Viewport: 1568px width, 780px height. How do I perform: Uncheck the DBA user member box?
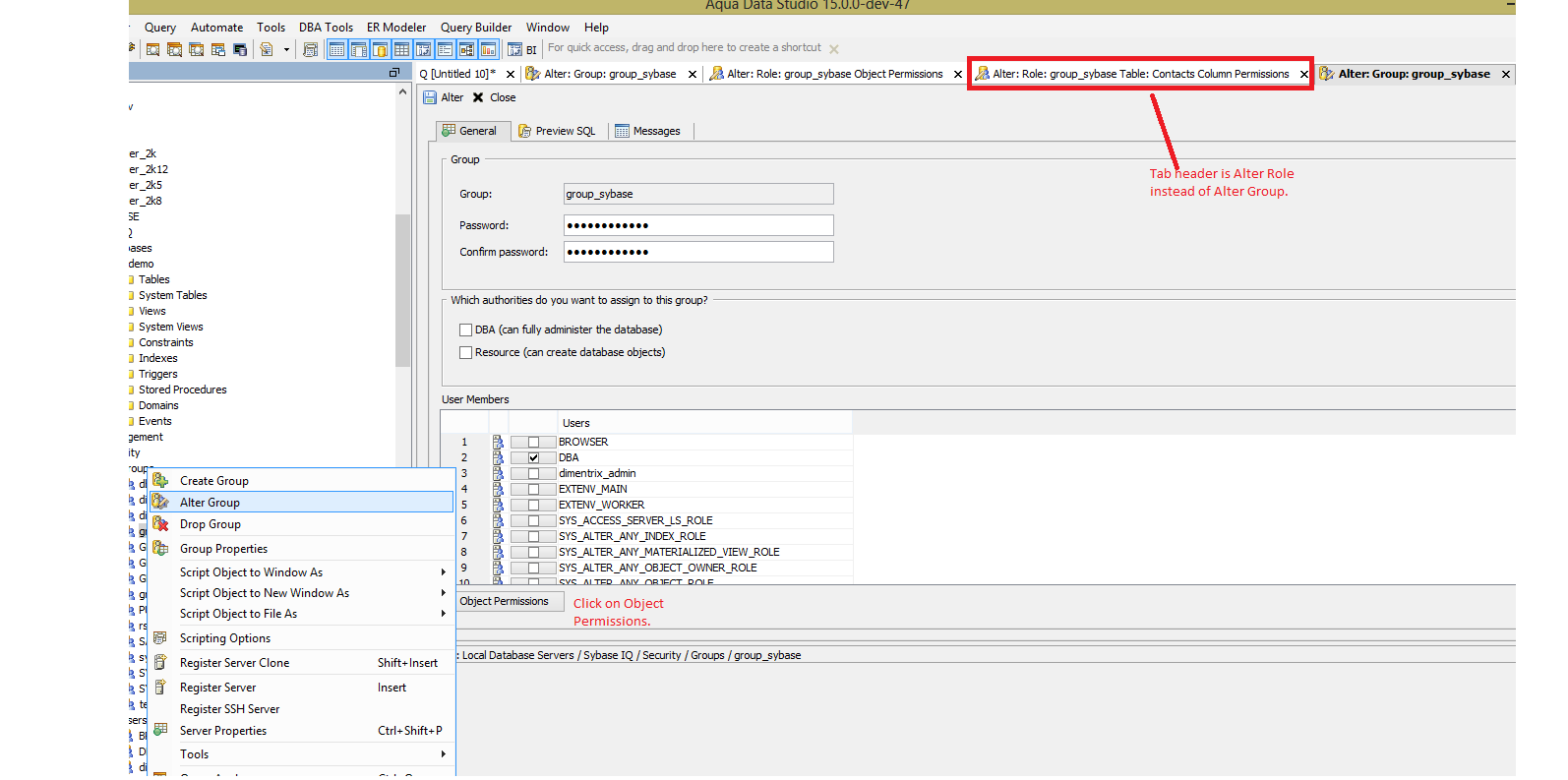pos(534,457)
